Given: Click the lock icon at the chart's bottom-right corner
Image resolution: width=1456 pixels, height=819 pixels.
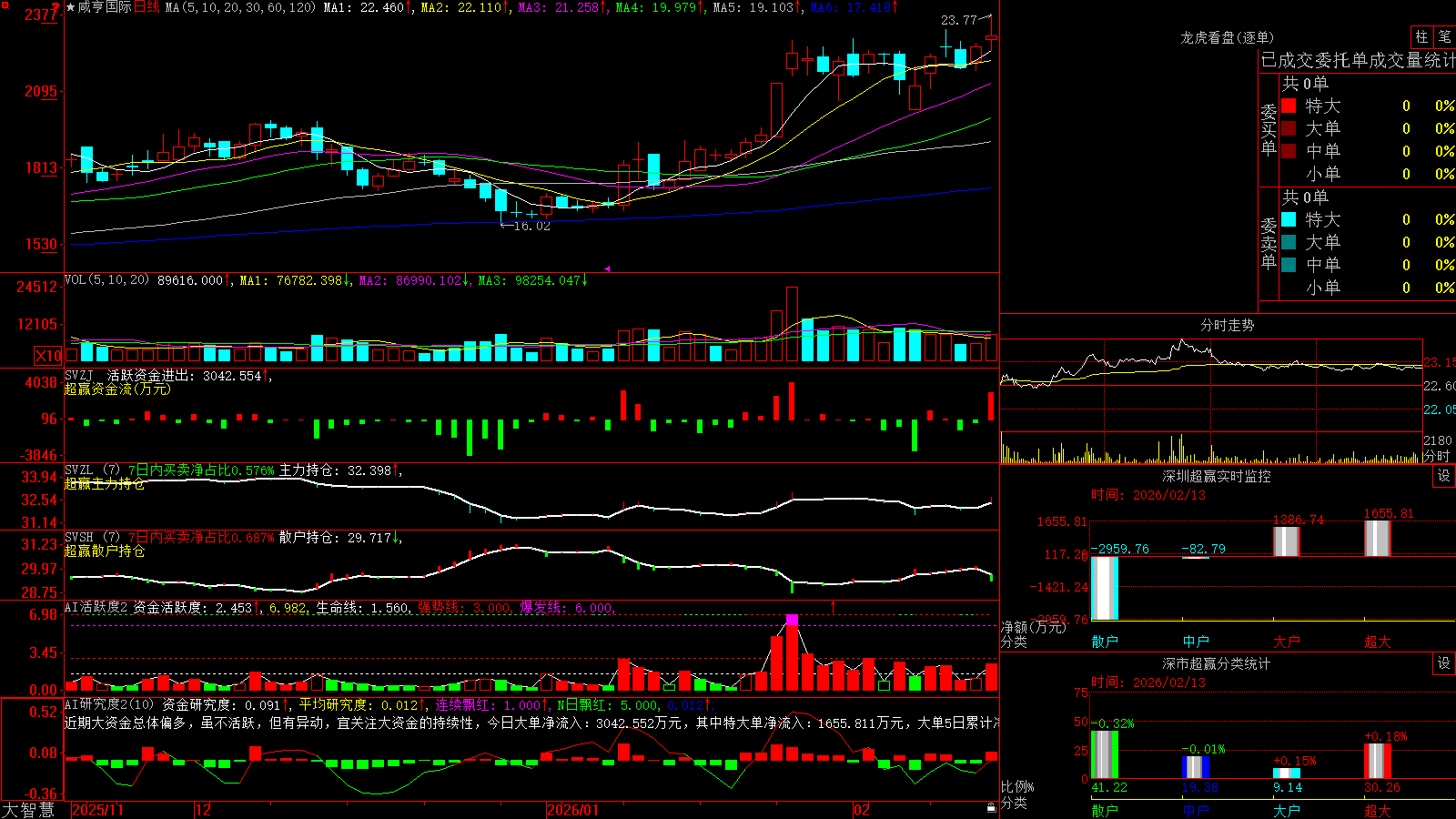Looking at the screenshot, I should [991, 808].
